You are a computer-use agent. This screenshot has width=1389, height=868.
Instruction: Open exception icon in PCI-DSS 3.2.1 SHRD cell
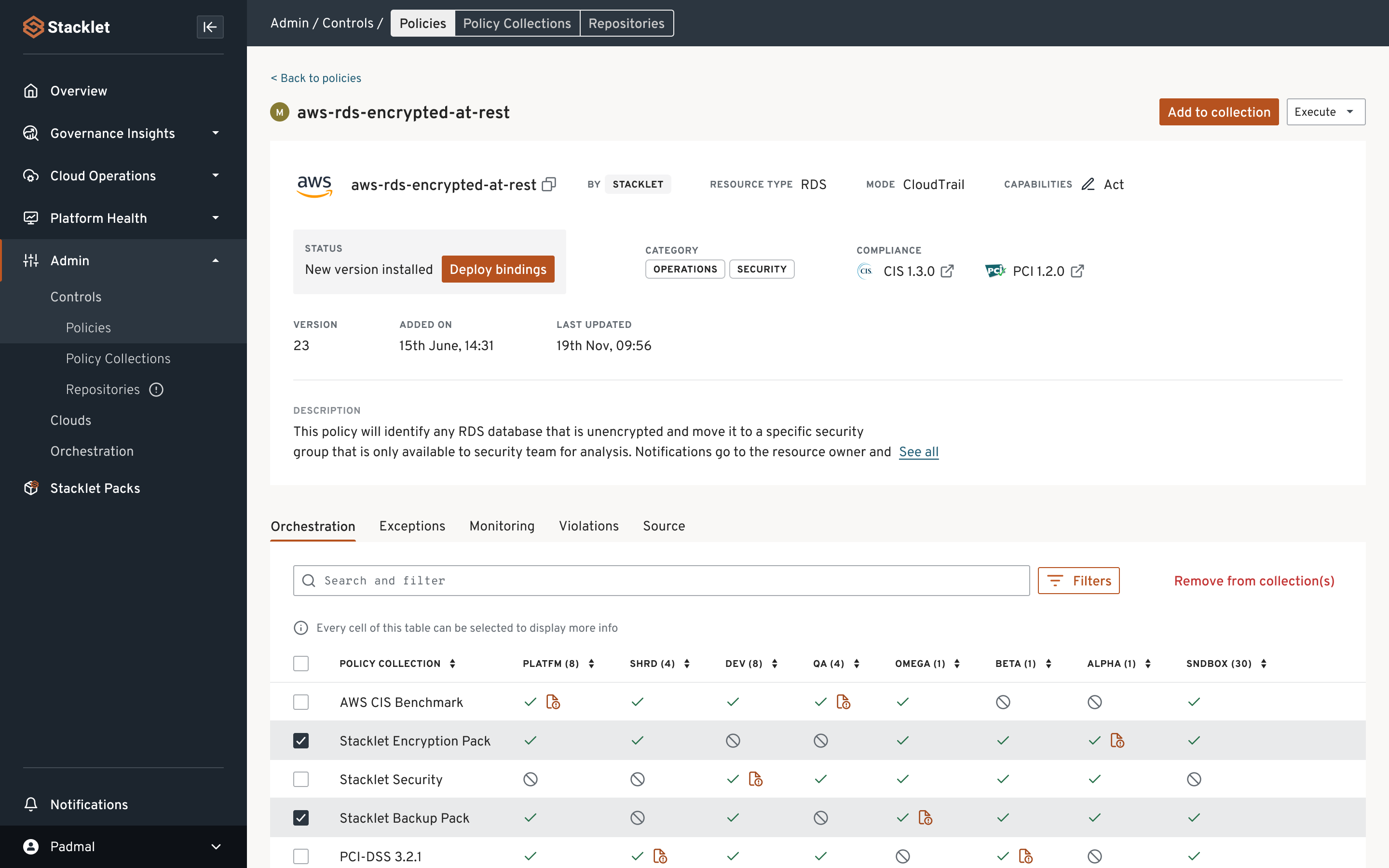660,856
